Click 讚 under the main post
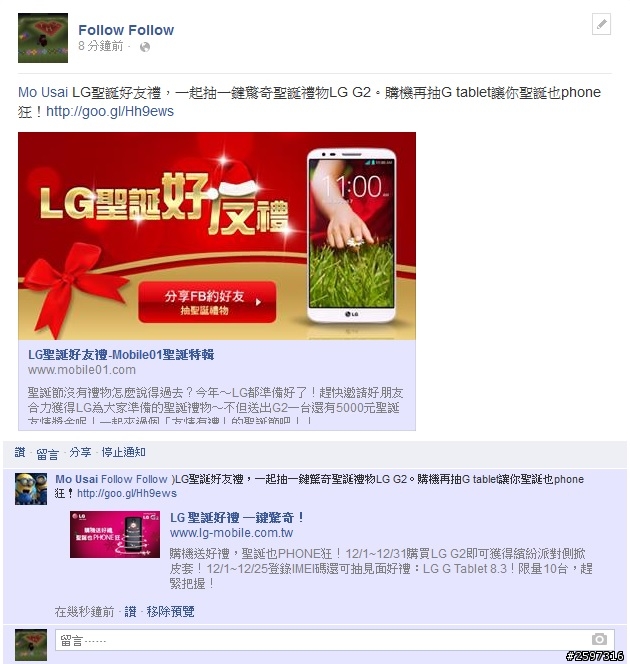 click(20, 452)
